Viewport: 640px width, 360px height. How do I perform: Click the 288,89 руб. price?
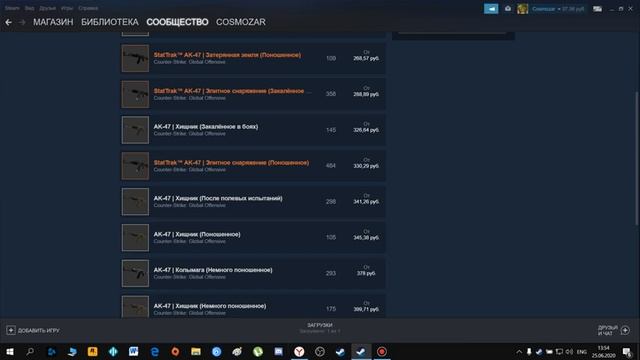[366, 94]
